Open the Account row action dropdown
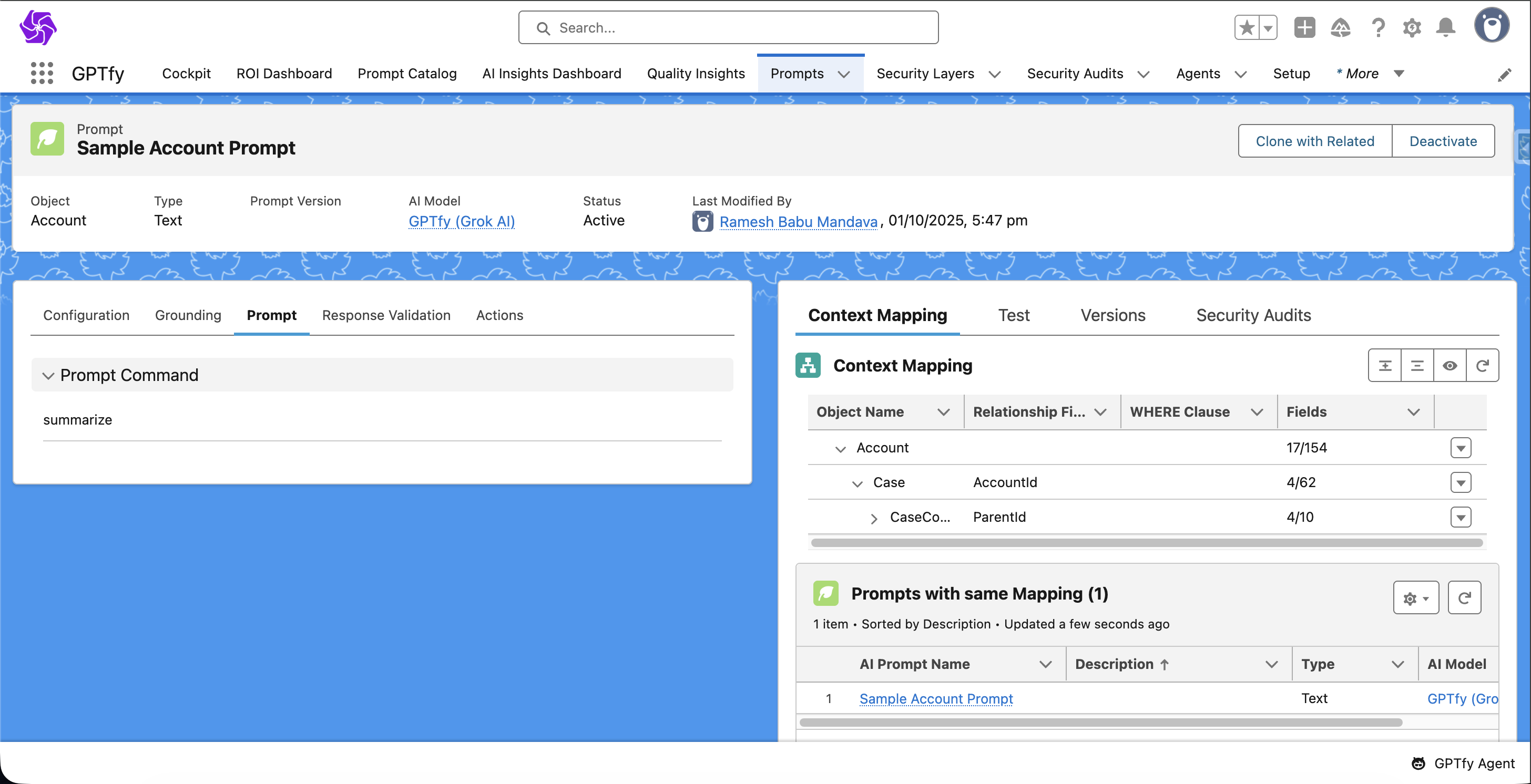The image size is (1531, 784). (x=1460, y=448)
